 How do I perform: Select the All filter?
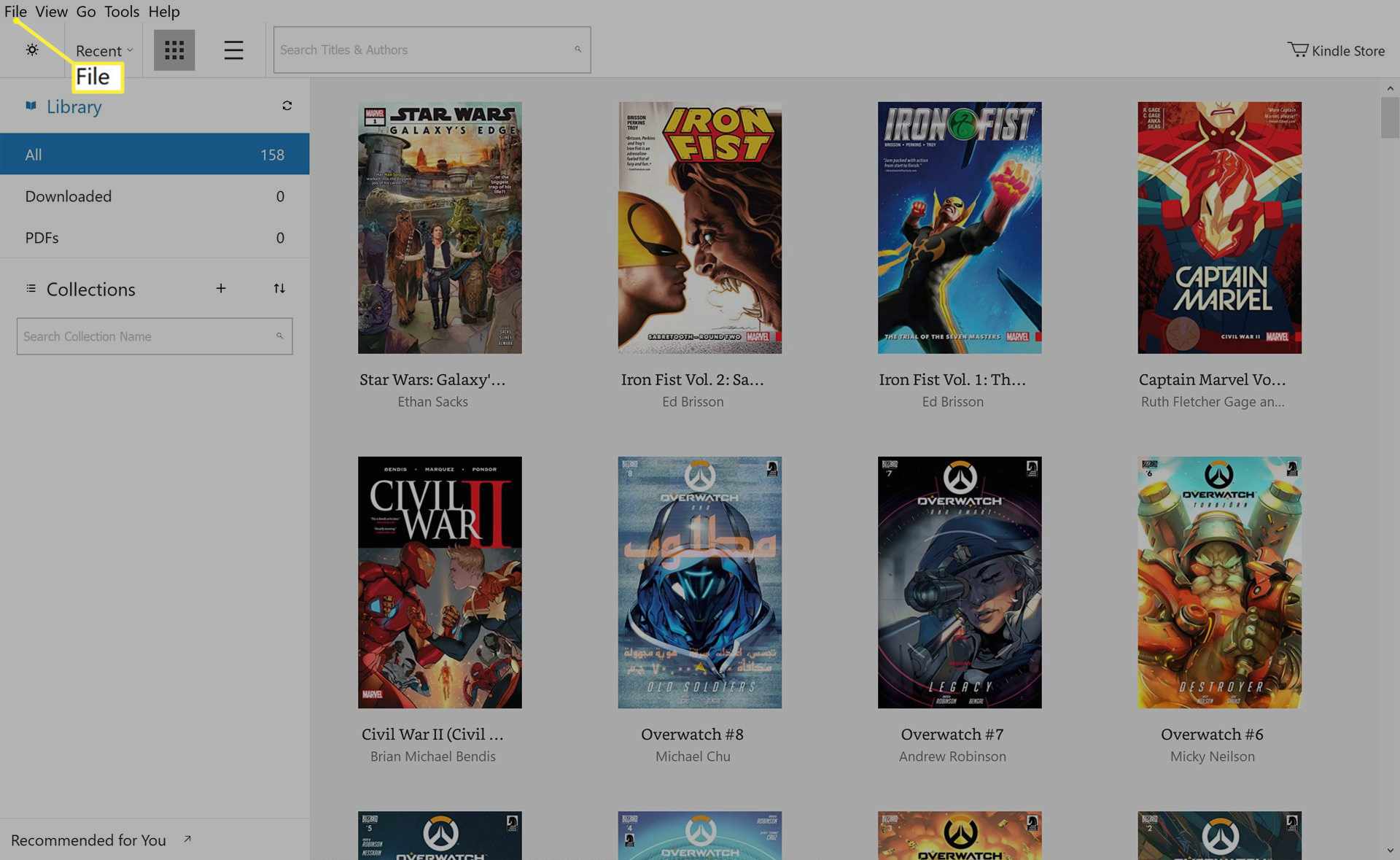155,154
